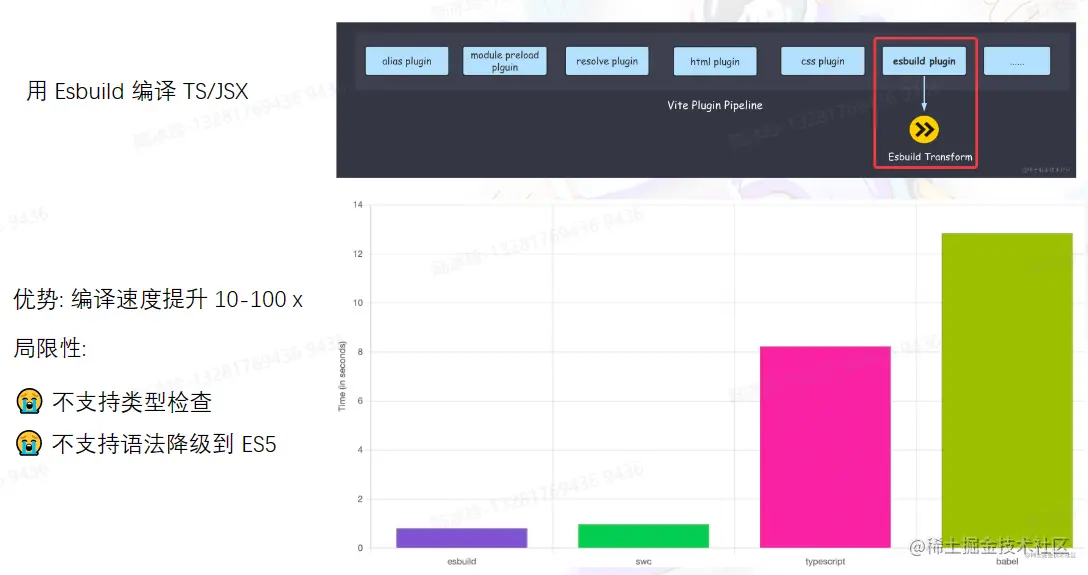Select the resolve plugin box
Image resolution: width=1088 pixels, height=575 pixels.
click(x=607, y=61)
